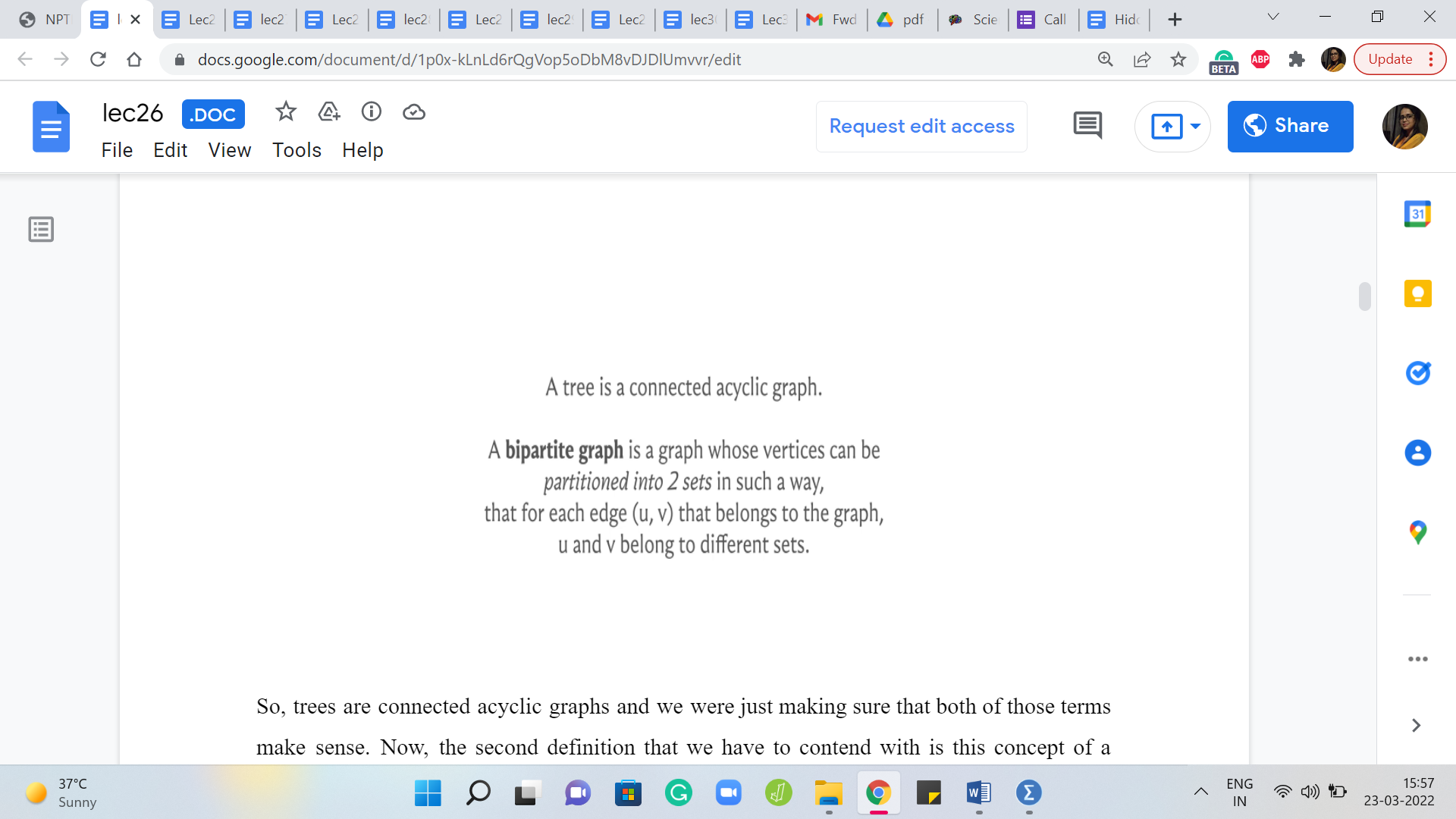Screen dimensions: 1456x819
Task: Hide the side panel with the arrow
Action: 1416,726
